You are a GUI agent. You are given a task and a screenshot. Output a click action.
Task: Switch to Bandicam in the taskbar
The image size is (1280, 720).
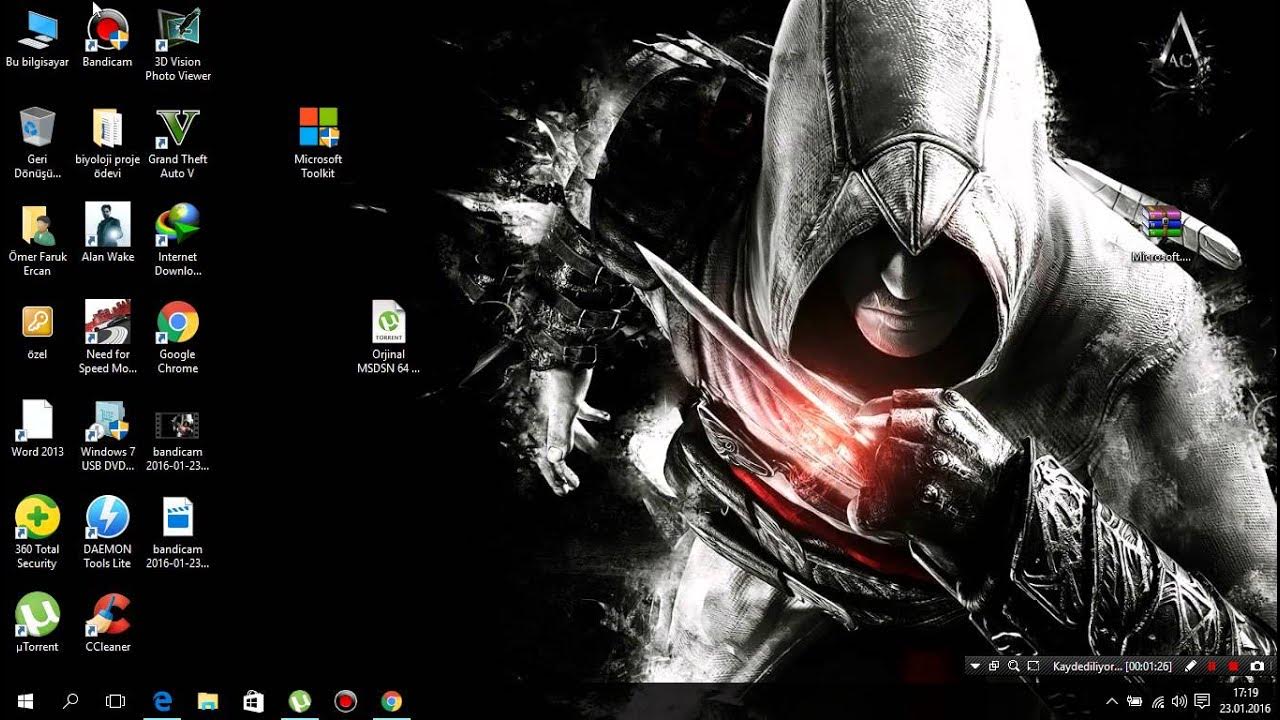click(x=345, y=701)
